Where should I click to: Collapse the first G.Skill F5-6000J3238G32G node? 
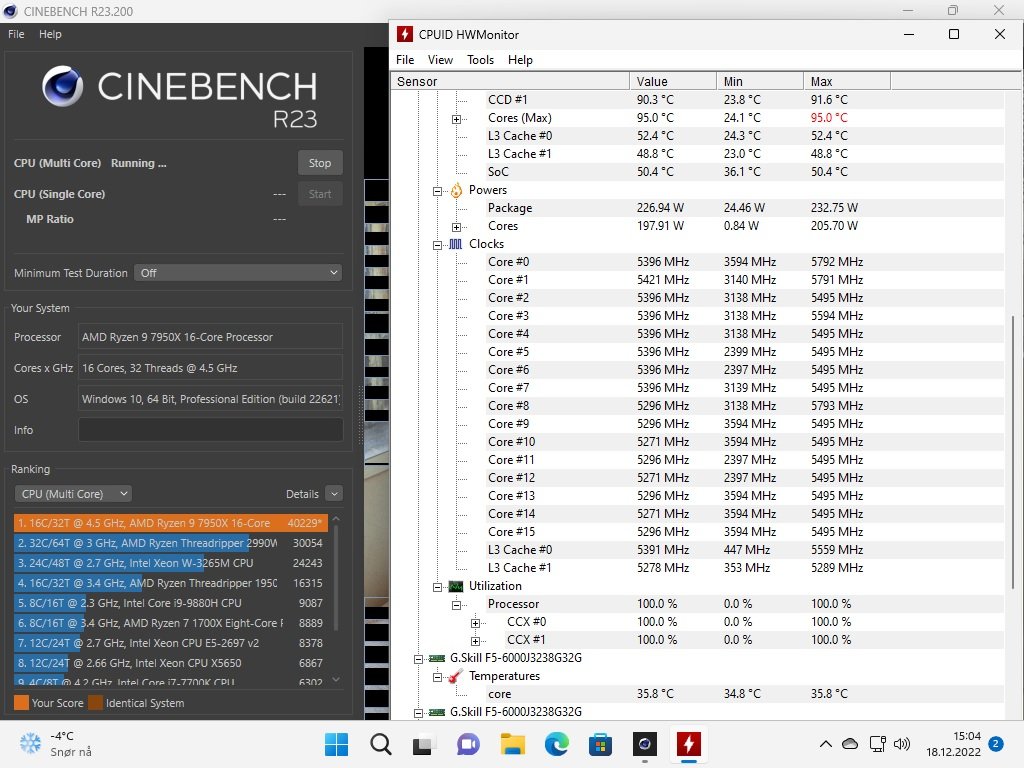coord(418,659)
